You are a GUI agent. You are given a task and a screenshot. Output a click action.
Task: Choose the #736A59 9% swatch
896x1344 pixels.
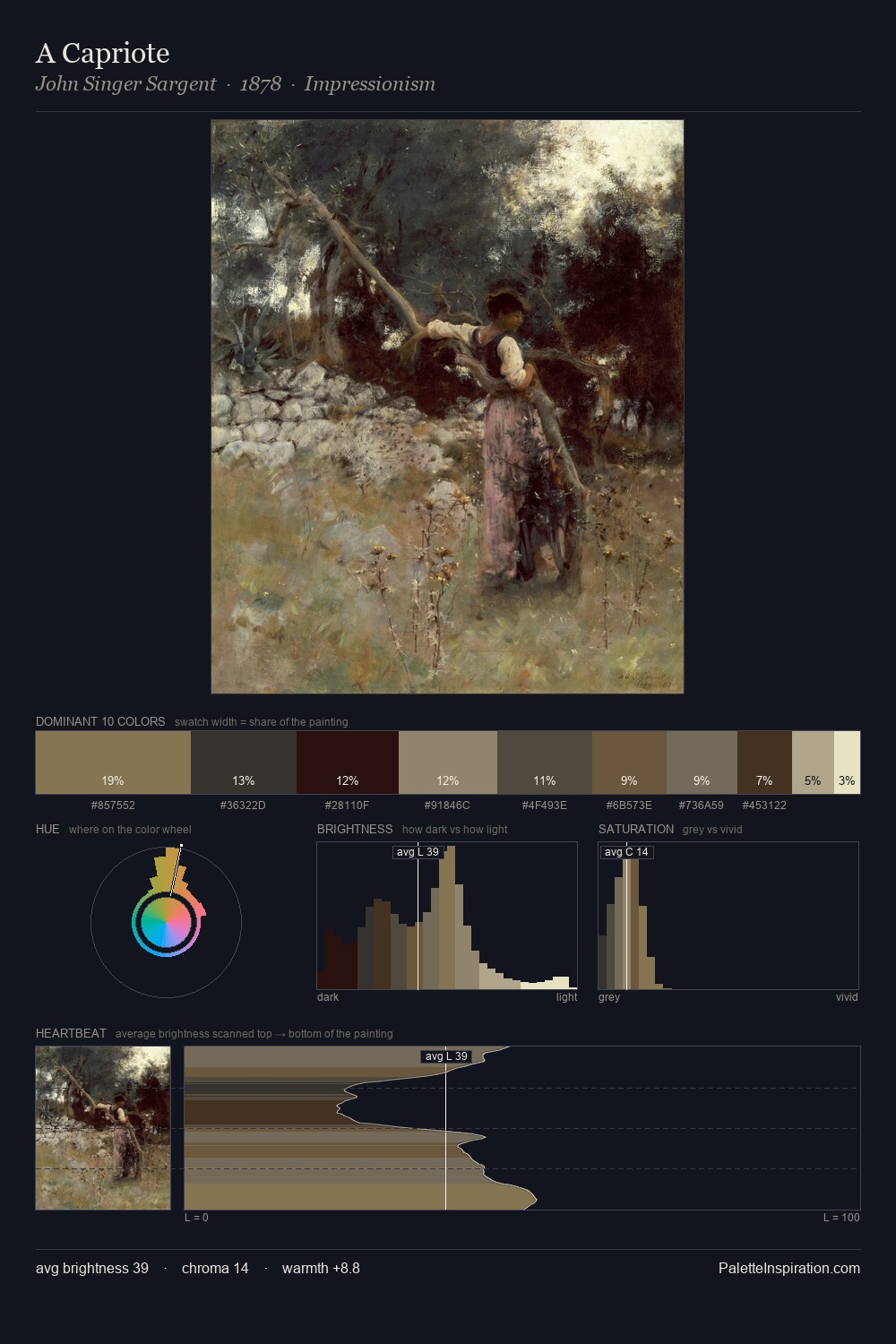point(702,762)
